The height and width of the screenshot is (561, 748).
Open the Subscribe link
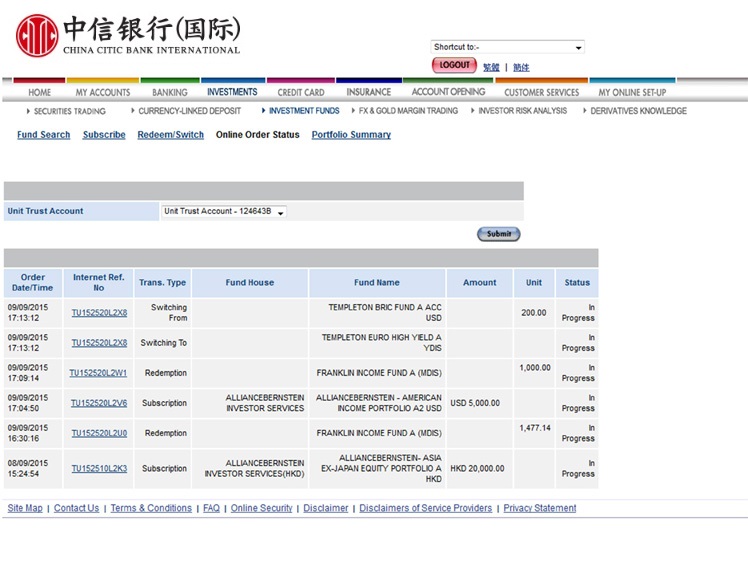coord(104,135)
